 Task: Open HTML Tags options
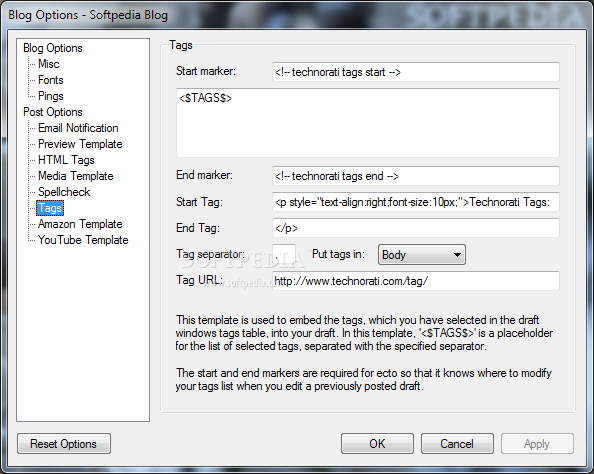pyautogui.click(x=66, y=160)
